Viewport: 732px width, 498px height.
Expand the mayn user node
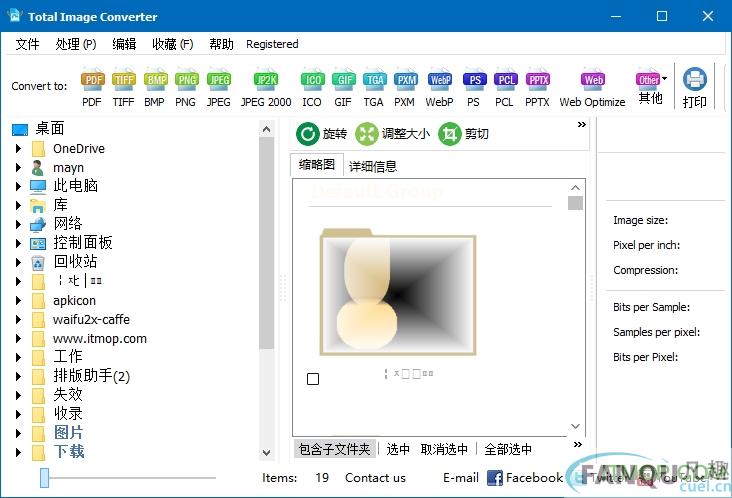[x=18, y=168]
